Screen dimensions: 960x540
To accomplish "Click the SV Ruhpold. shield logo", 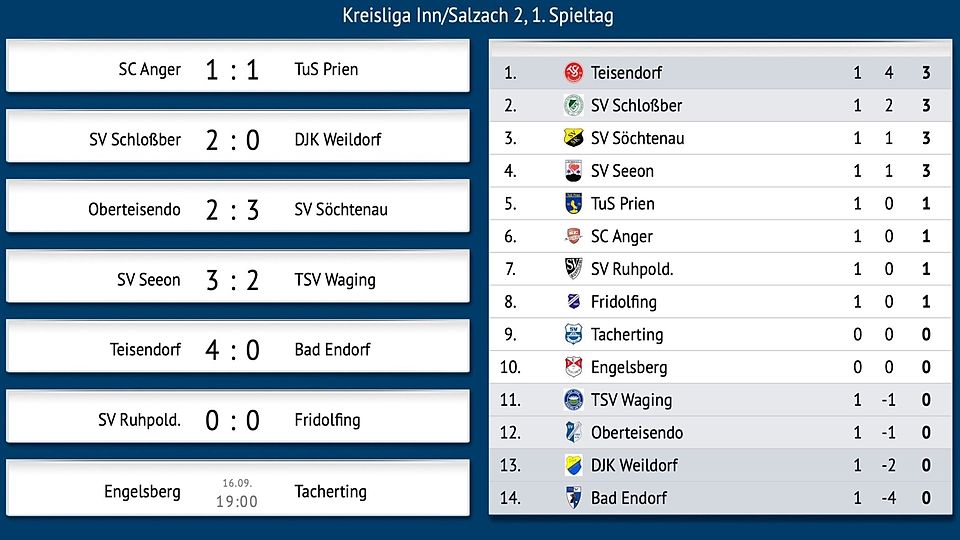I will point(573,269).
